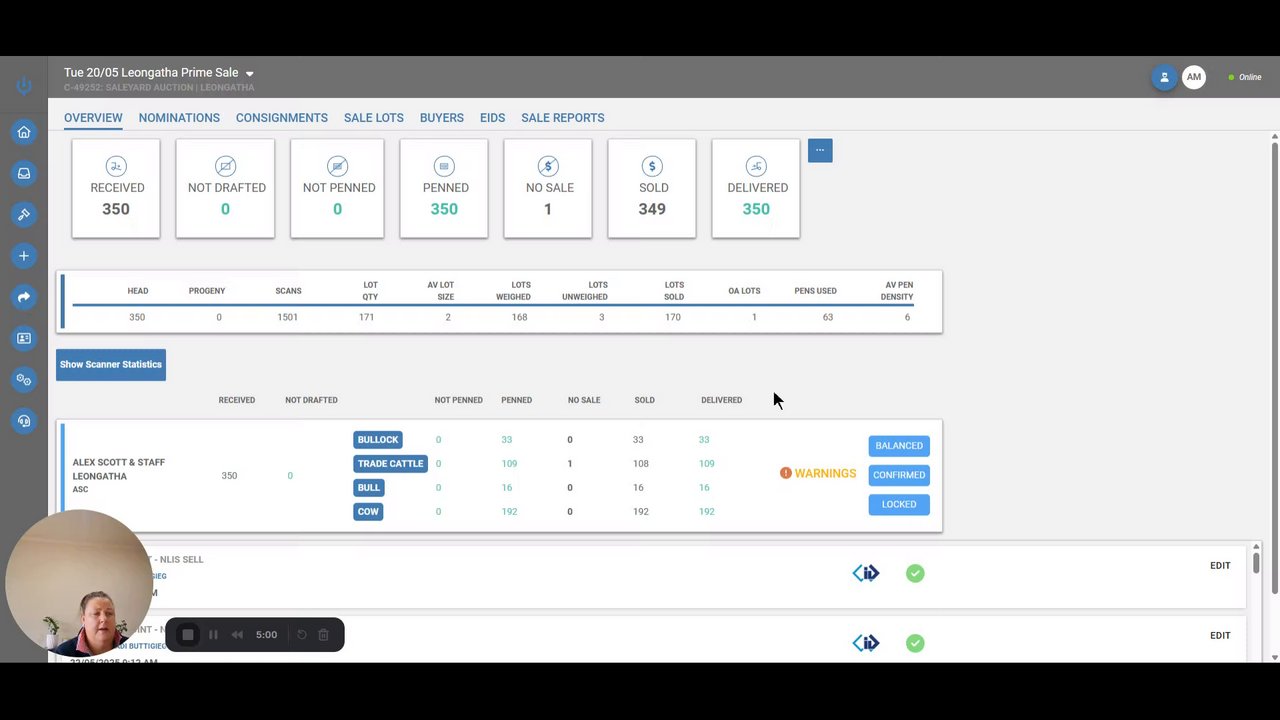Click Show Scanner Statistics button
Screen dimensions: 1280x720
(x=111, y=364)
